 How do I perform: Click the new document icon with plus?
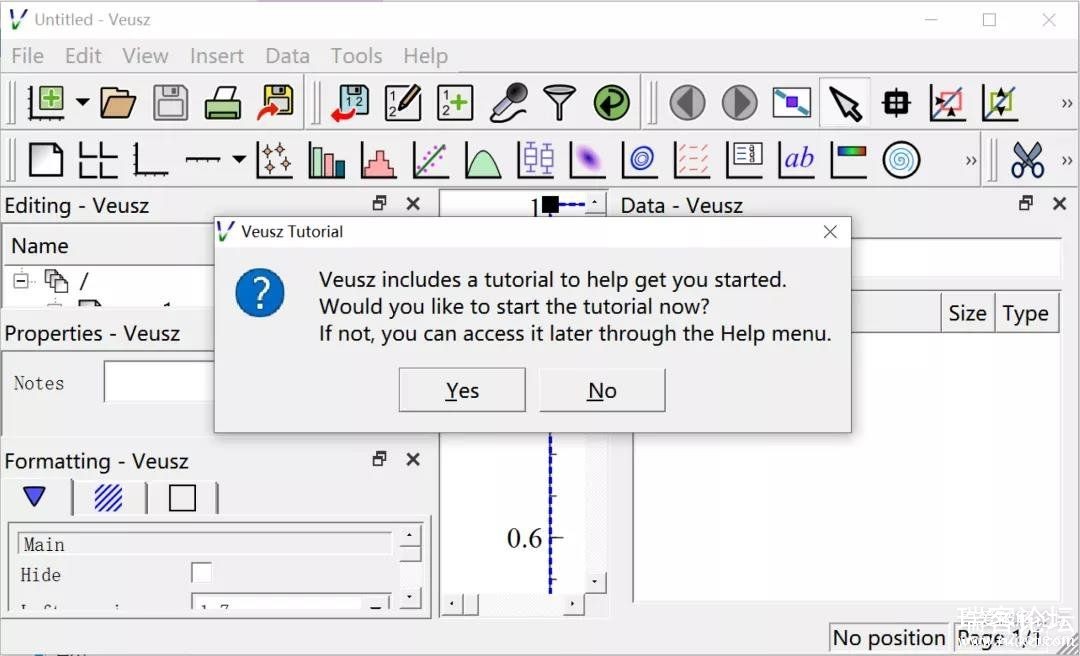47,103
